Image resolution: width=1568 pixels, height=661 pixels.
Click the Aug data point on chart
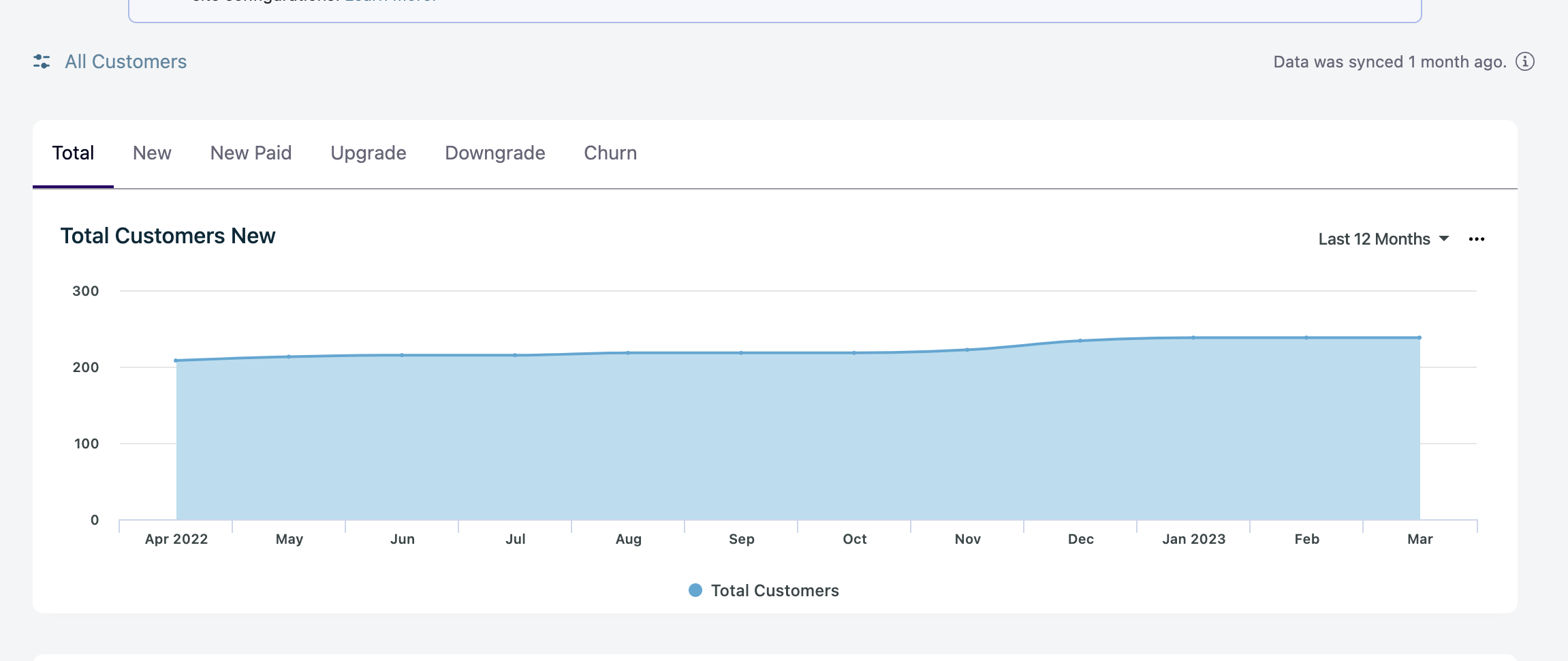point(628,353)
